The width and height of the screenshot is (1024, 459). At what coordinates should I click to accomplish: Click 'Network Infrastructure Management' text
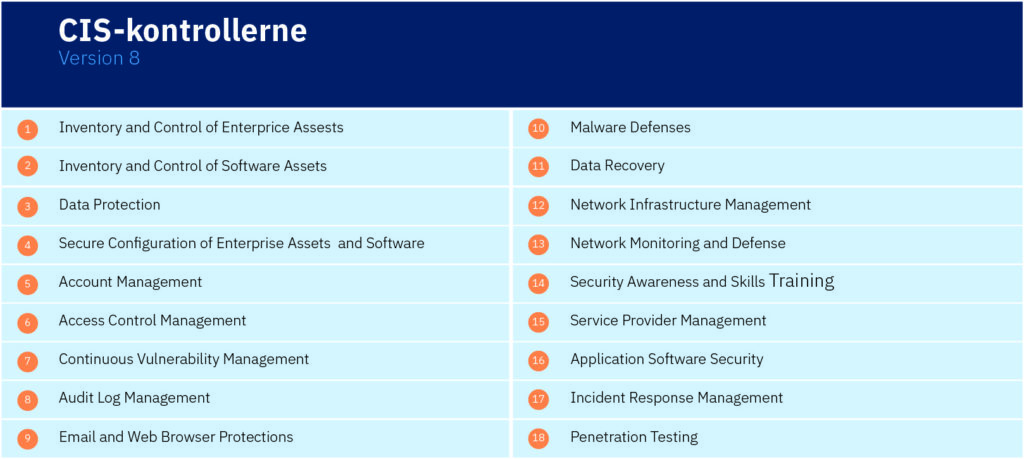click(690, 204)
